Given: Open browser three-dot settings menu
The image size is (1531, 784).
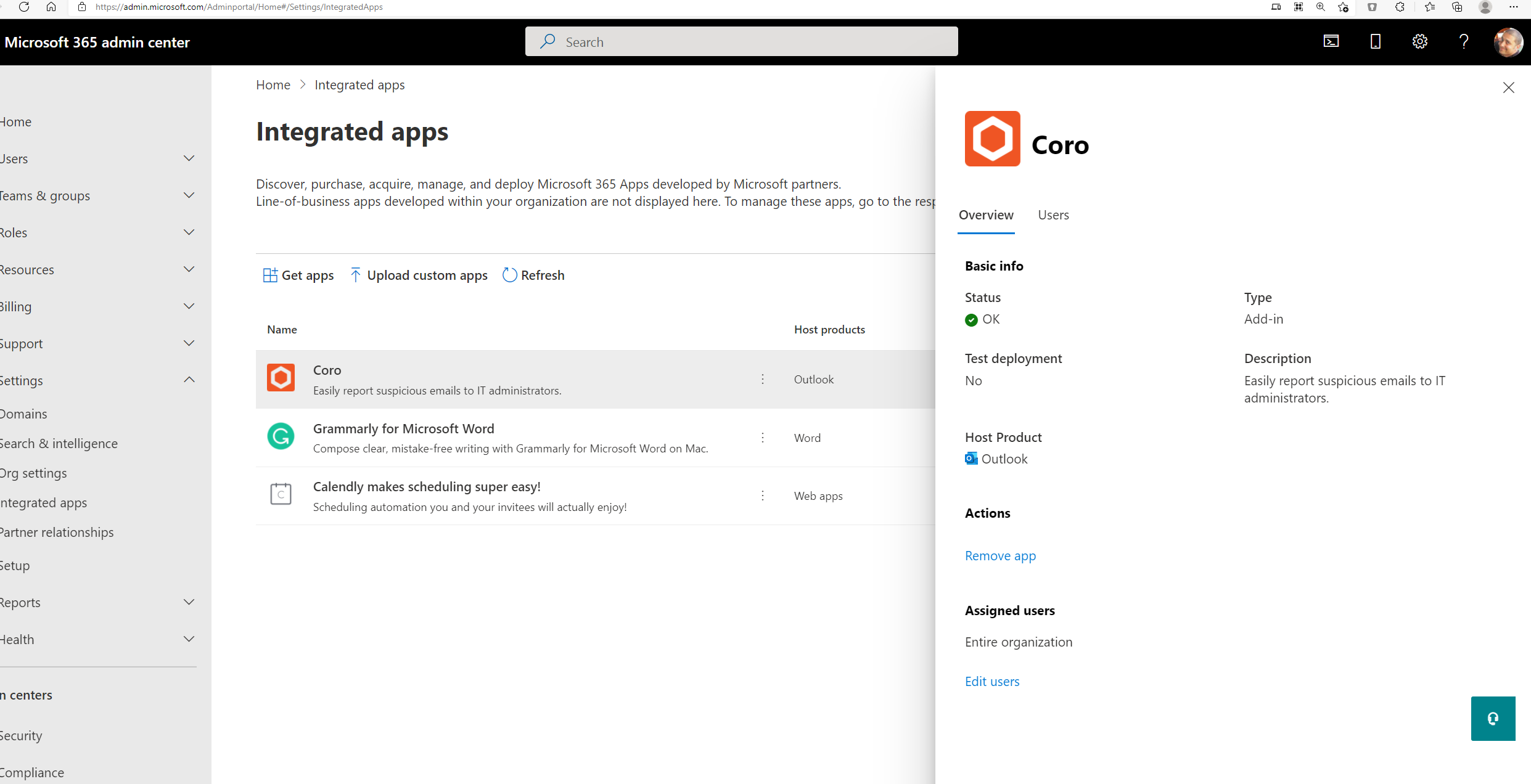Looking at the screenshot, I should click(x=1513, y=7).
